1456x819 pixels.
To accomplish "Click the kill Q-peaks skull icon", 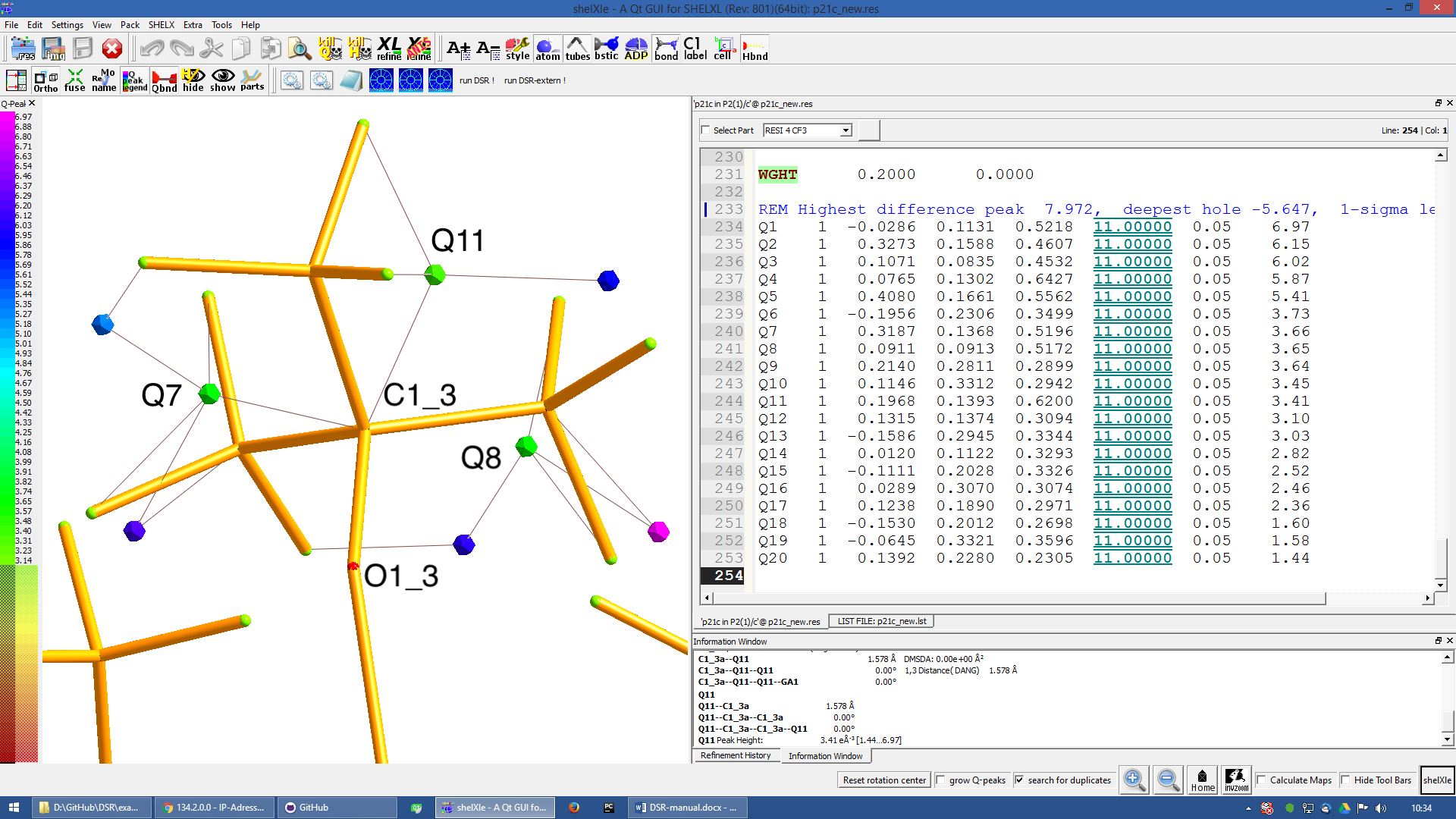I will click(x=330, y=49).
